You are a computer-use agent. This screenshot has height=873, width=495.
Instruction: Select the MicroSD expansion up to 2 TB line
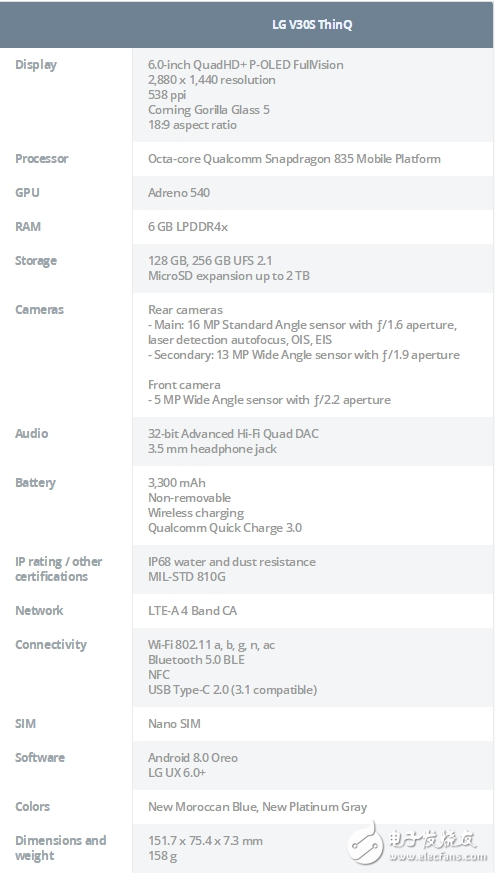click(x=229, y=276)
